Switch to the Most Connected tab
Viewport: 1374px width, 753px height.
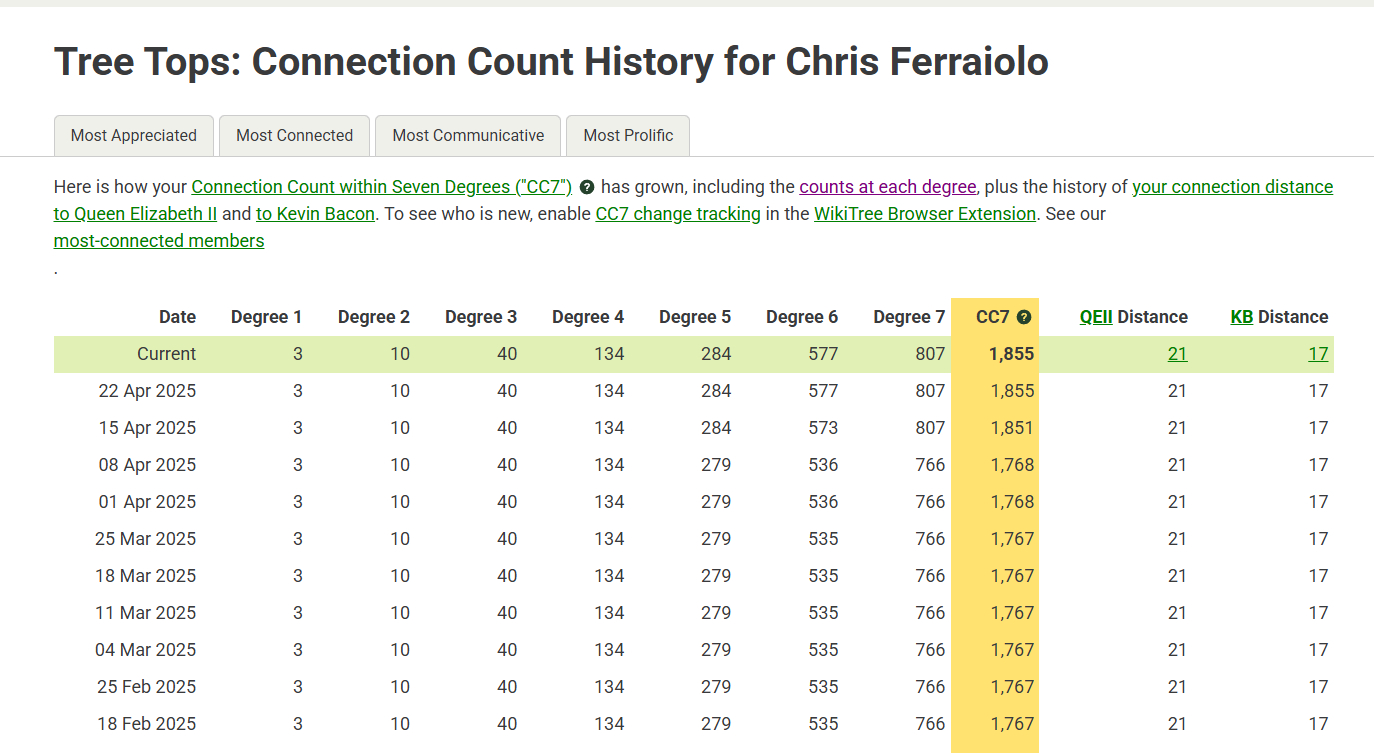pyautogui.click(x=294, y=136)
